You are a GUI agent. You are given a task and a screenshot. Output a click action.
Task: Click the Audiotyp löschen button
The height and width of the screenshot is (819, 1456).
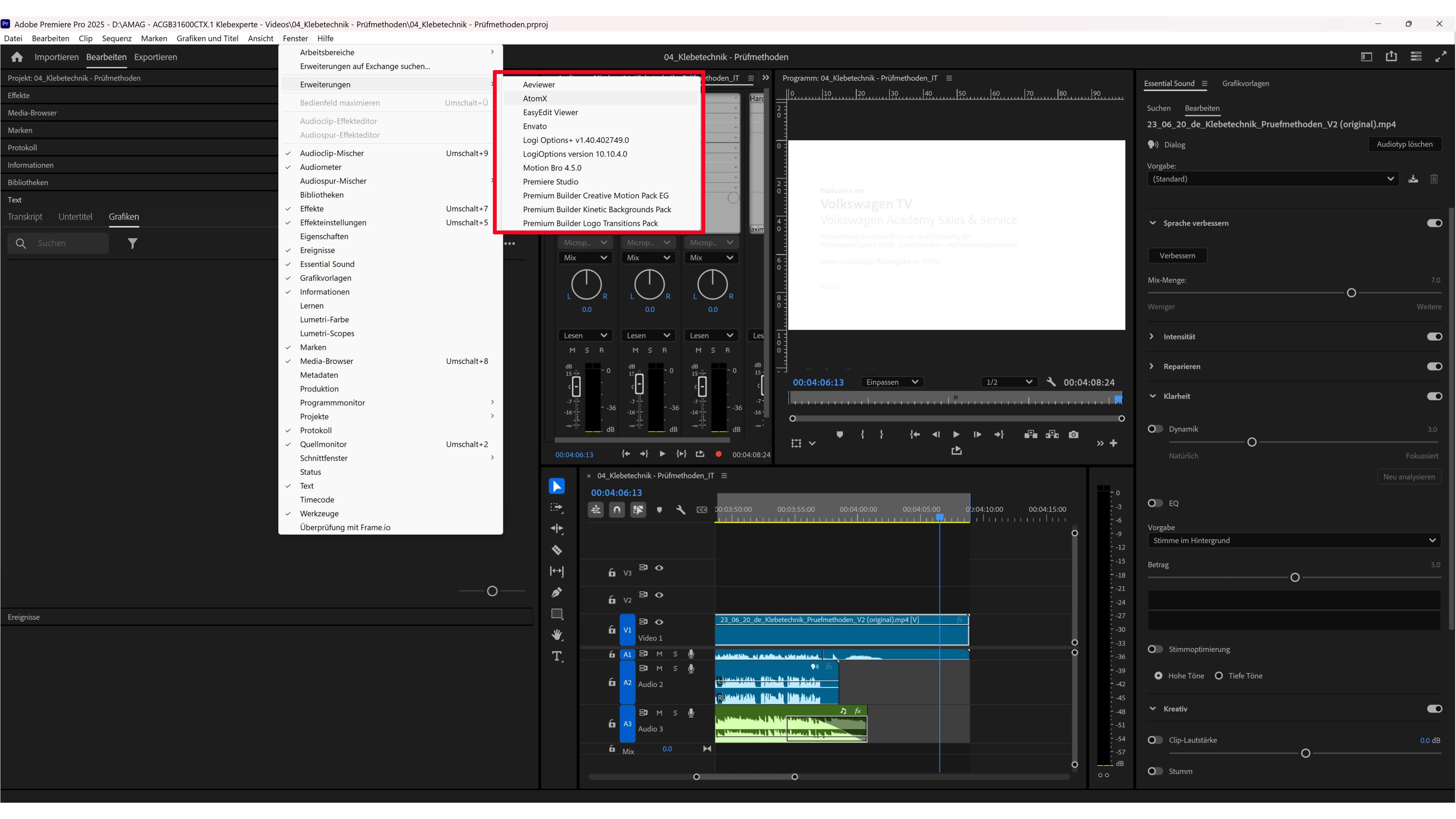[x=1404, y=144]
